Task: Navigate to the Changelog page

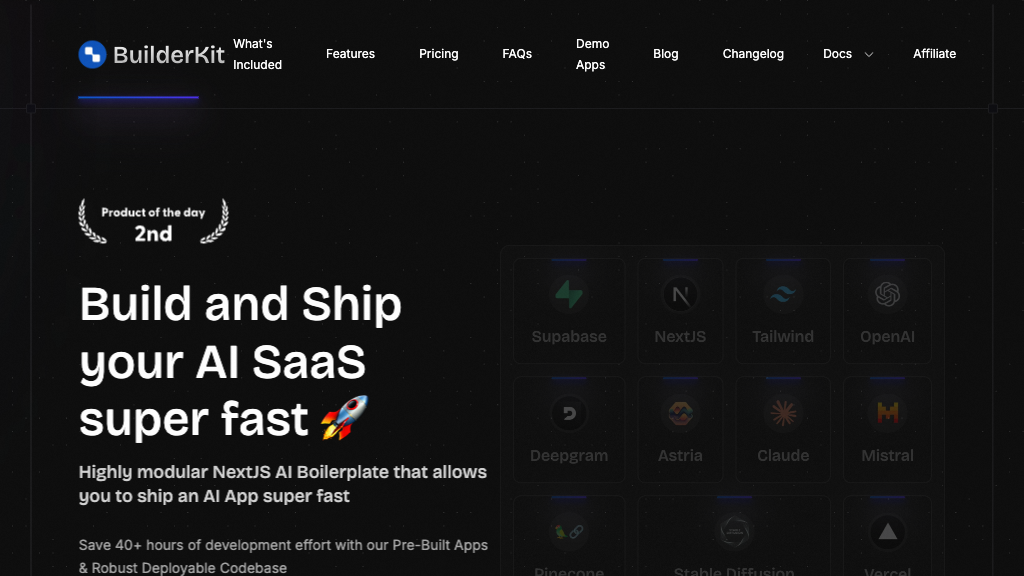Action: [x=753, y=54]
